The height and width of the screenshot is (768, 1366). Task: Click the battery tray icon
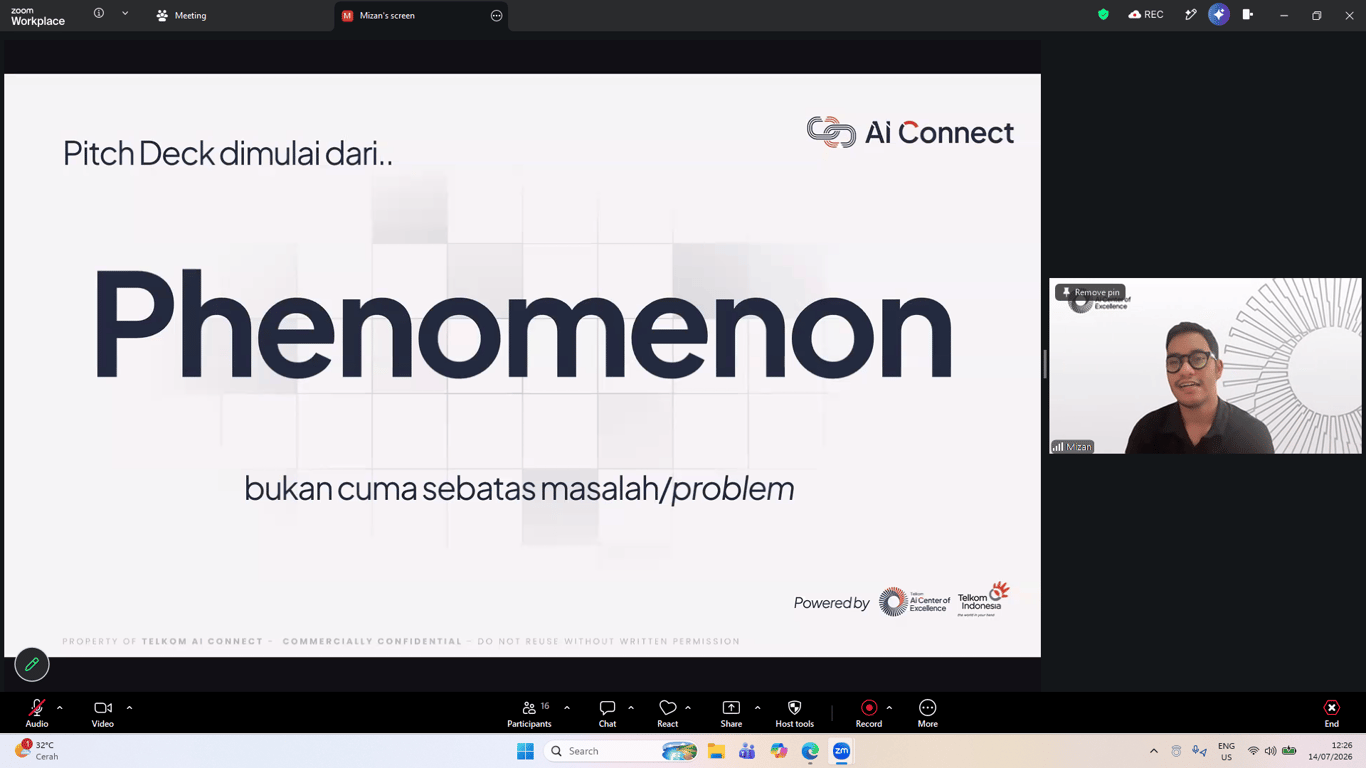click(x=1289, y=751)
